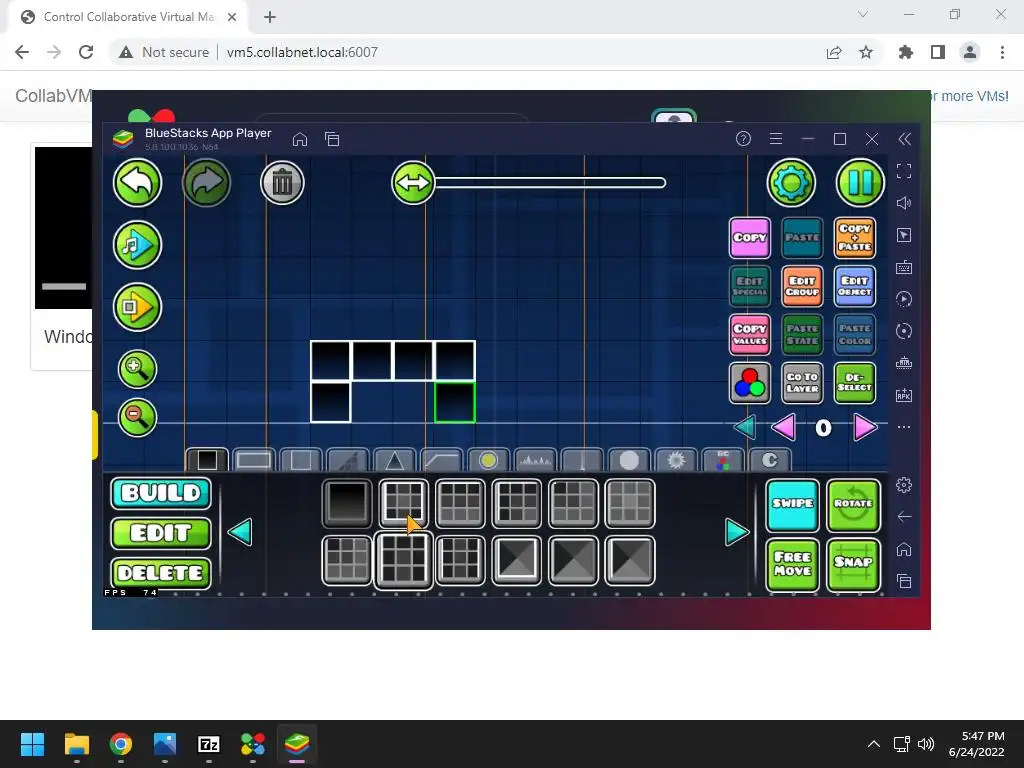This screenshot has width=1024, height=768.
Task: Click the white level position slider track
Action: coord(550,183)
